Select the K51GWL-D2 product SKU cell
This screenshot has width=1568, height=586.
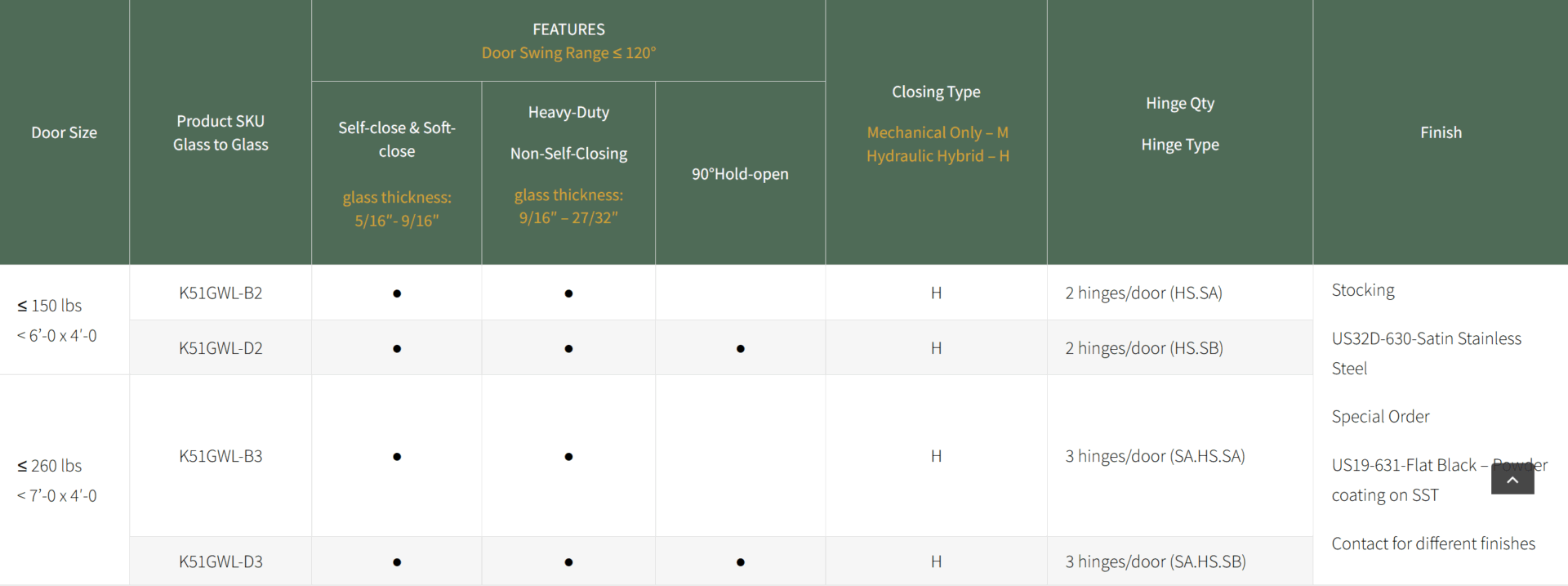pos(220,348)
